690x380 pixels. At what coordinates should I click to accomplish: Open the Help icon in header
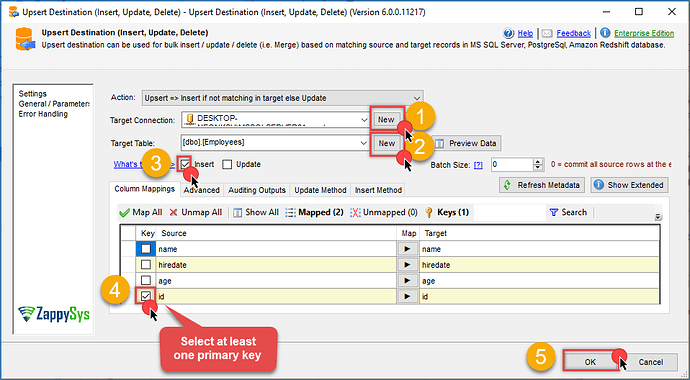pyautogui.click(x=509, y=33)
